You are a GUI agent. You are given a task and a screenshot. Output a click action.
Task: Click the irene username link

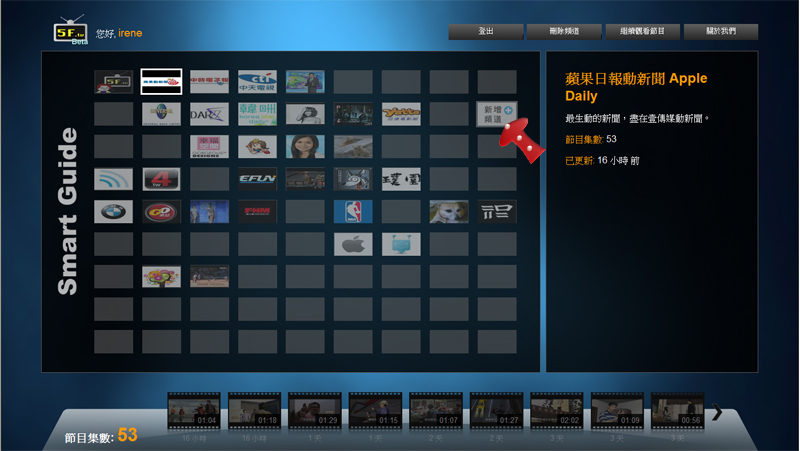point(130,33)
